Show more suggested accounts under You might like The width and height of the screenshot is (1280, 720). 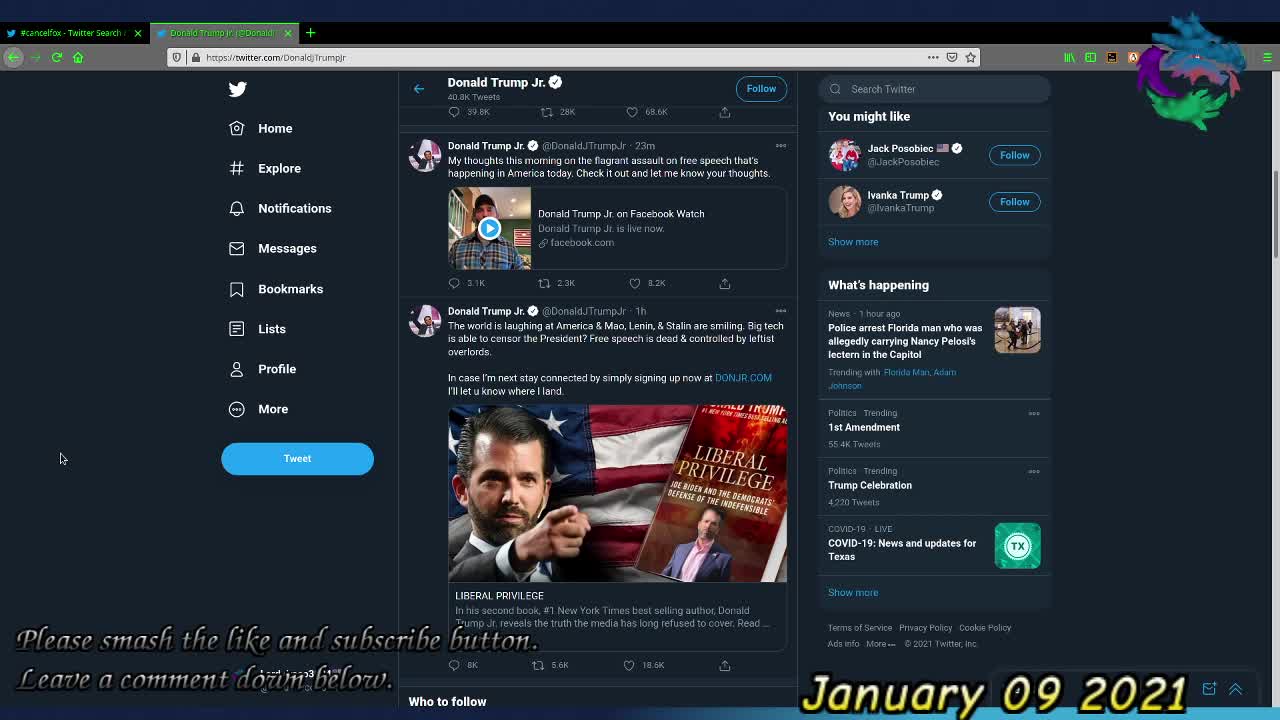click(853, 242)
